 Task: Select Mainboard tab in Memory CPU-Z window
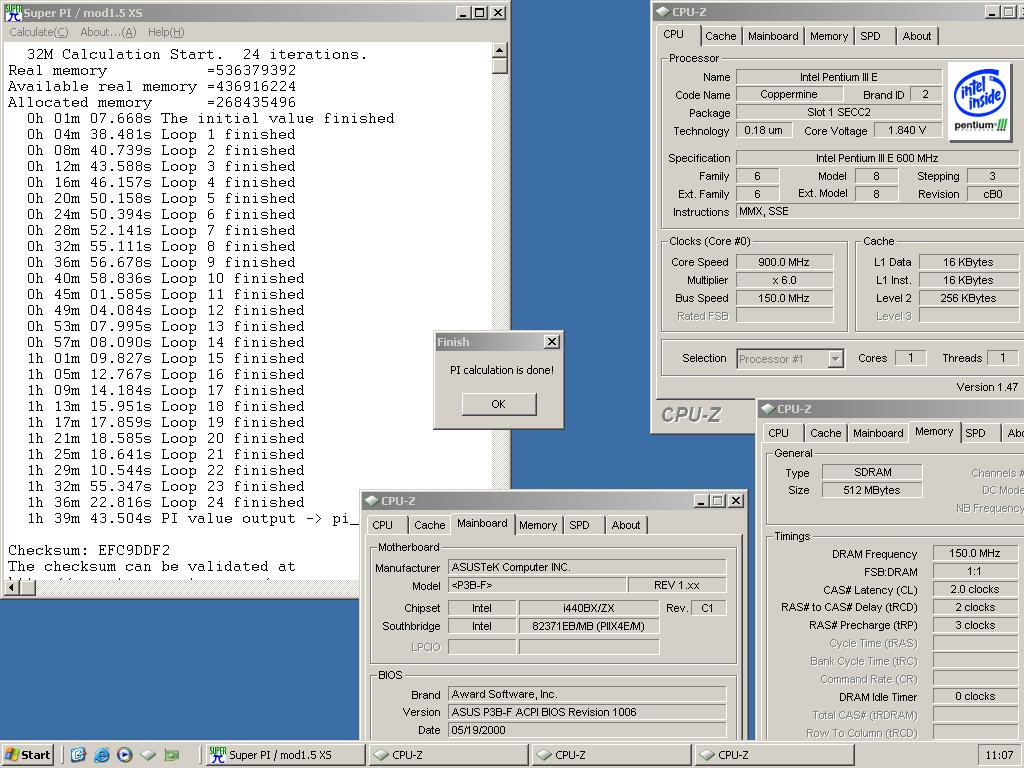point(878,433)
